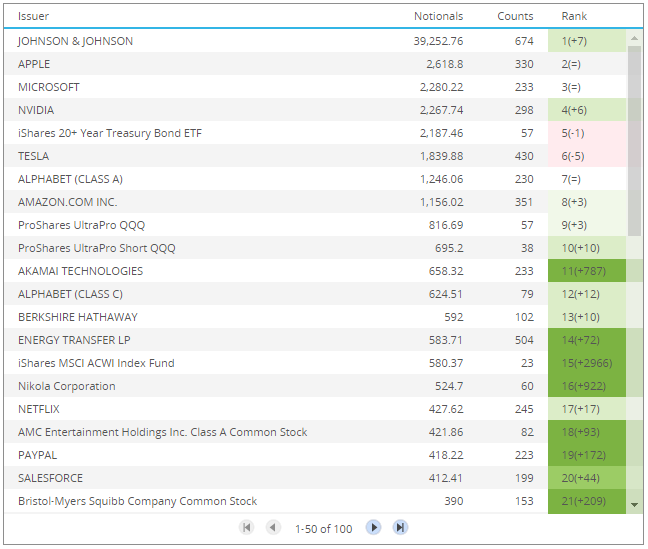
Task: Click rank cell 18(+93)
Action: tap(587, 432)
